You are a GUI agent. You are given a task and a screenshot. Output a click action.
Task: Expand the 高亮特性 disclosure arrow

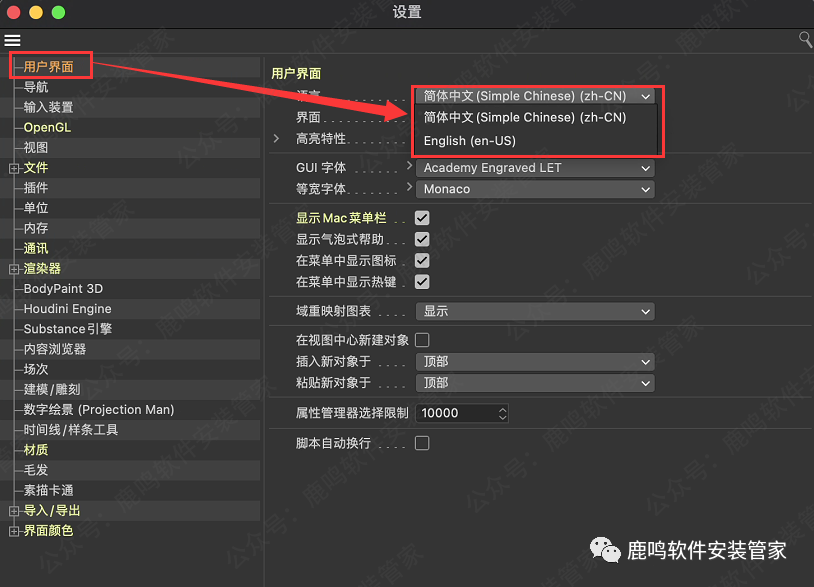276,139
